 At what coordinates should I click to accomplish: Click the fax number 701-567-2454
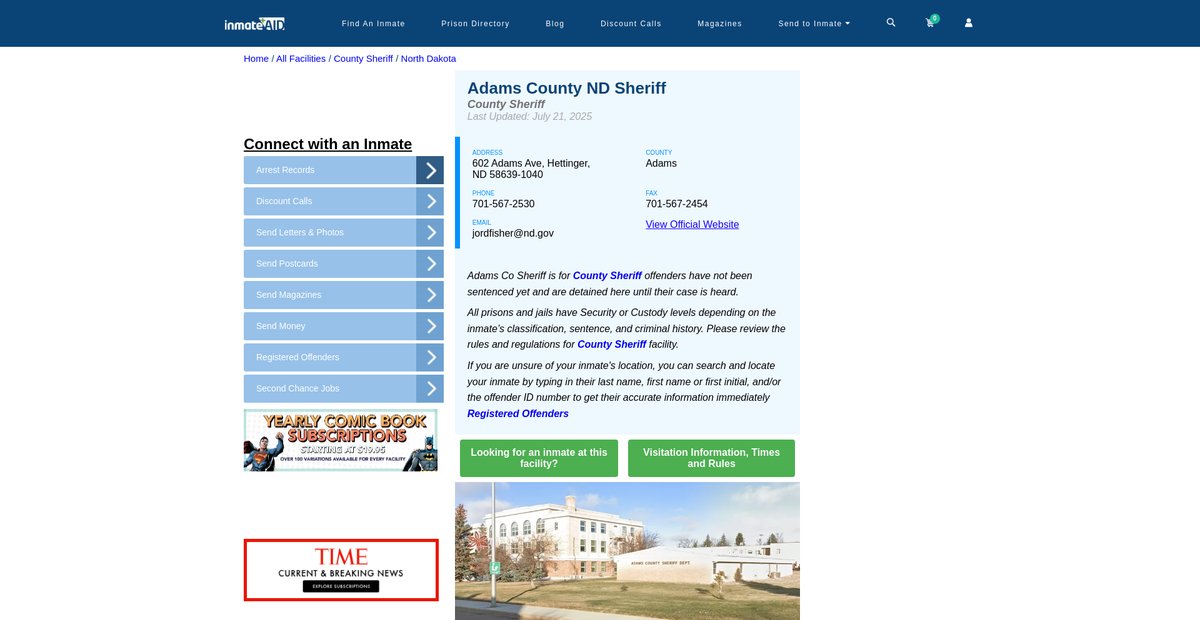pyautogui.click(x=677, y=204)
